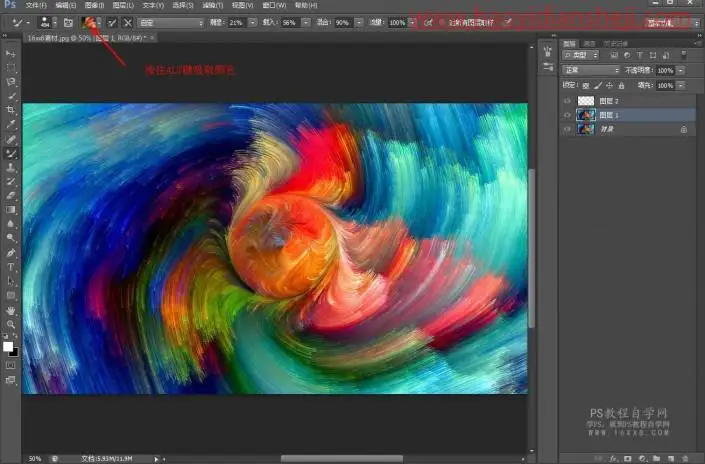The height and width of the screenshot is (464, 705).
Task: Toggle clean brush after each stroke
Action: click(128, 22)
